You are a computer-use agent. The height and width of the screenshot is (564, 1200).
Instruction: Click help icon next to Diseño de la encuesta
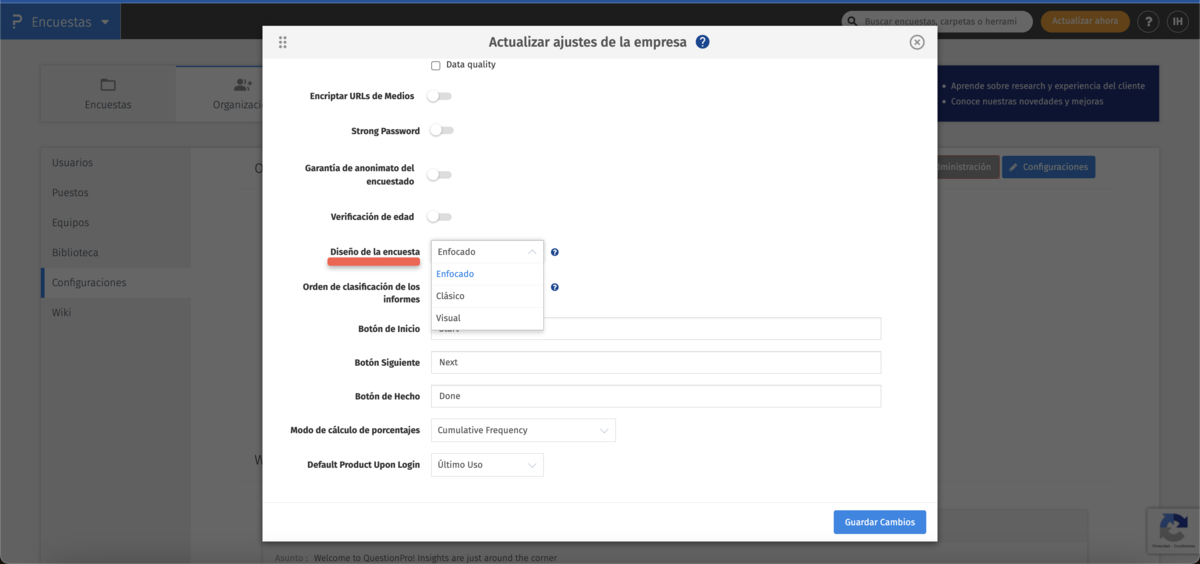(554, 252)
